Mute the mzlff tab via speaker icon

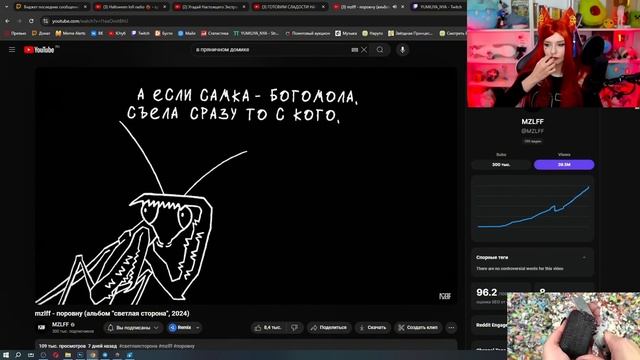coord(394,7)
